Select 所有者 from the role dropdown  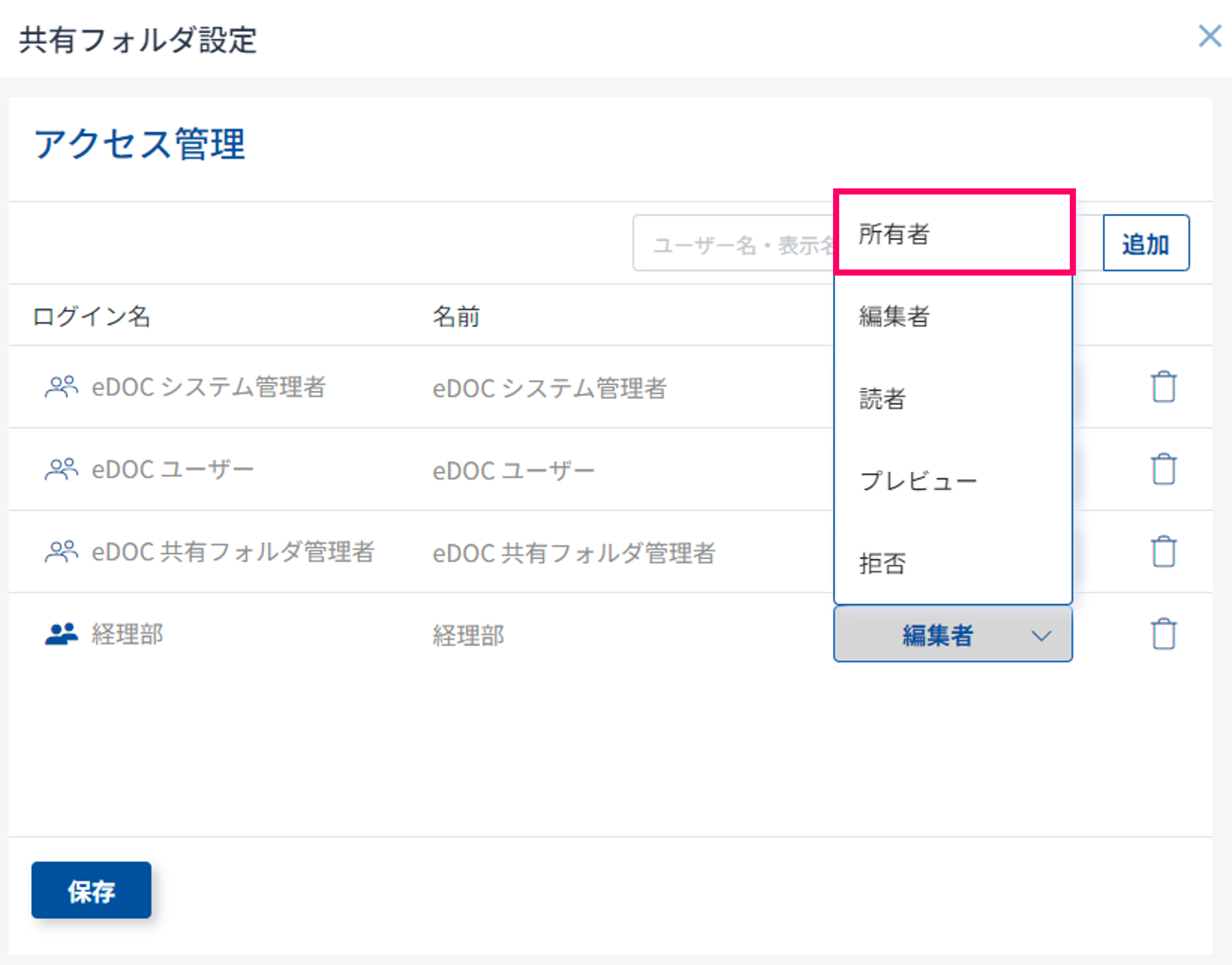pyautogui.click(x=953, y=233)
